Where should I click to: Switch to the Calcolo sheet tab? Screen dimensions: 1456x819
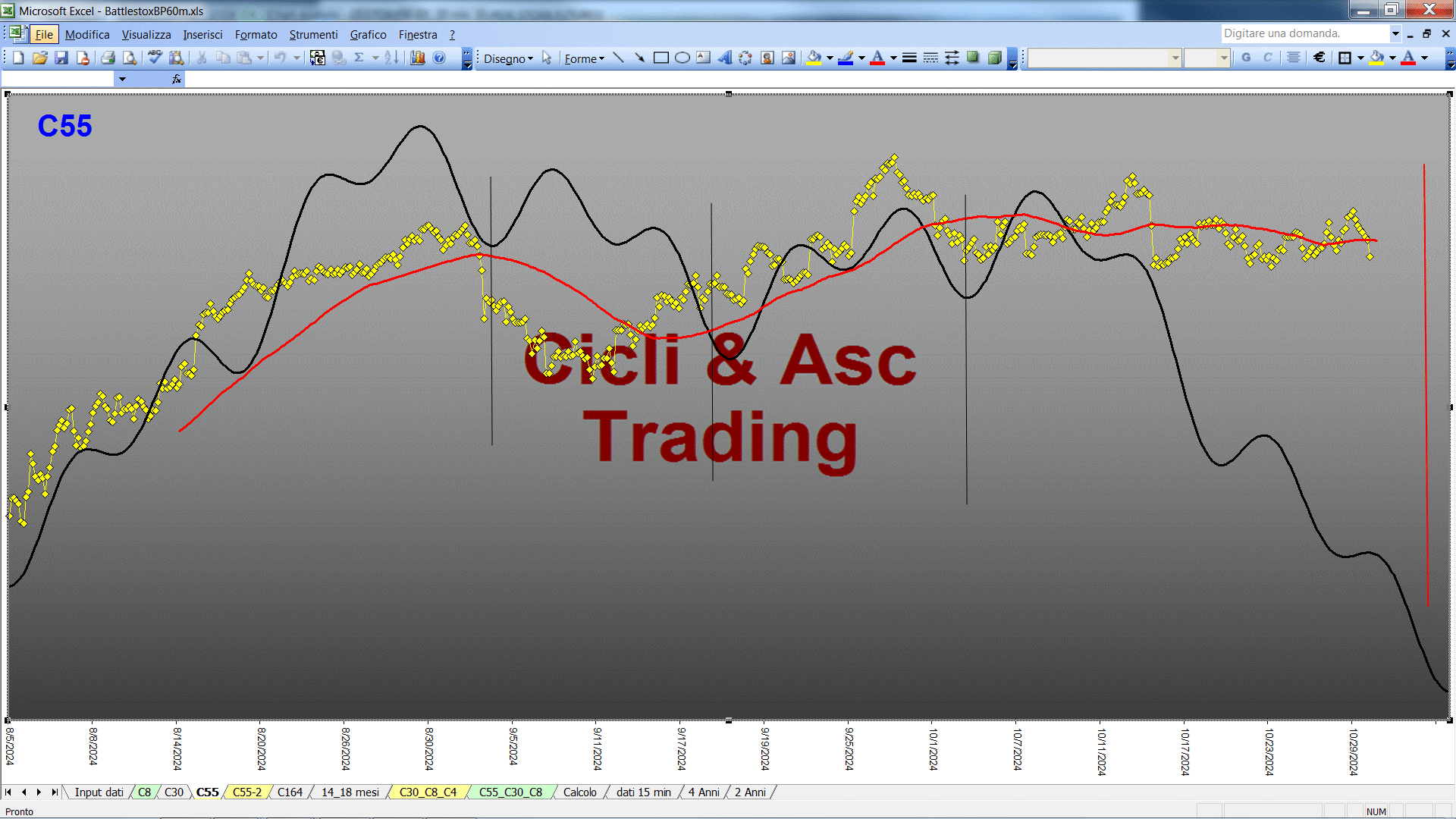click(x=580, y=792)
